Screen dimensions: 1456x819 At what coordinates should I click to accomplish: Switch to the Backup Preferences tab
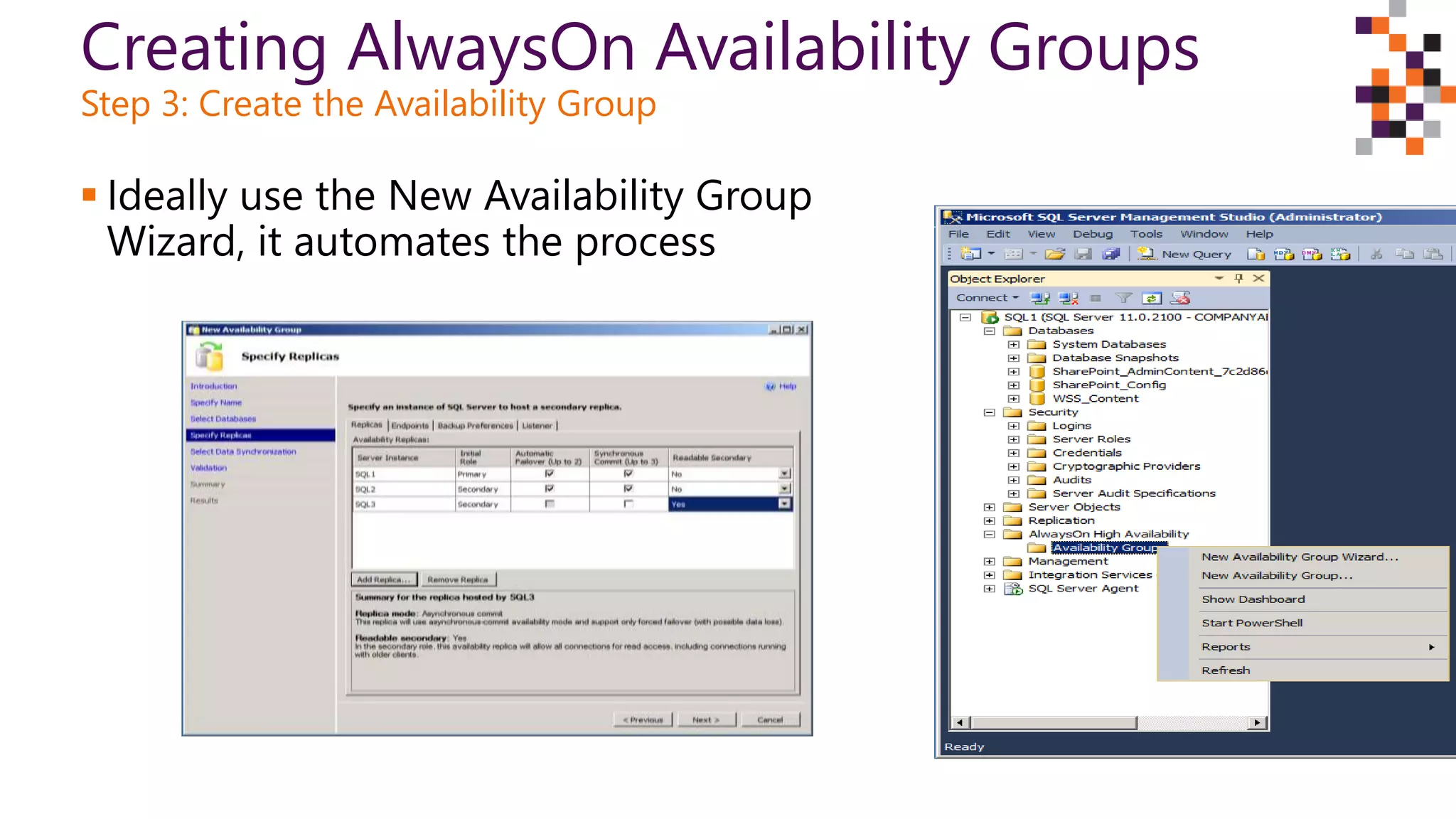click(x=475, y=425)
